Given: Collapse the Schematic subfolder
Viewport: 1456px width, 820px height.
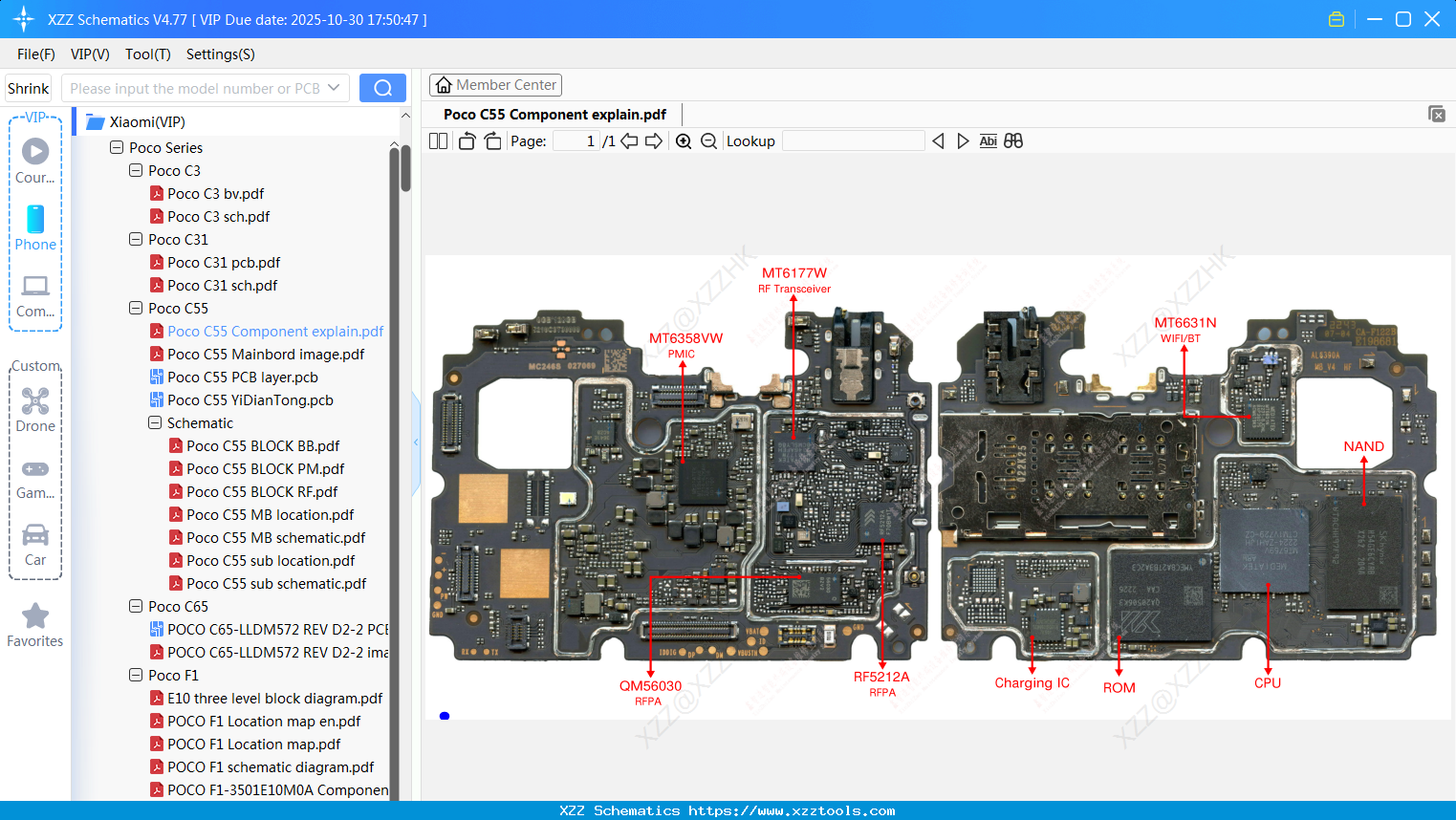Looking at the screenshot, I should coord(154,422).
